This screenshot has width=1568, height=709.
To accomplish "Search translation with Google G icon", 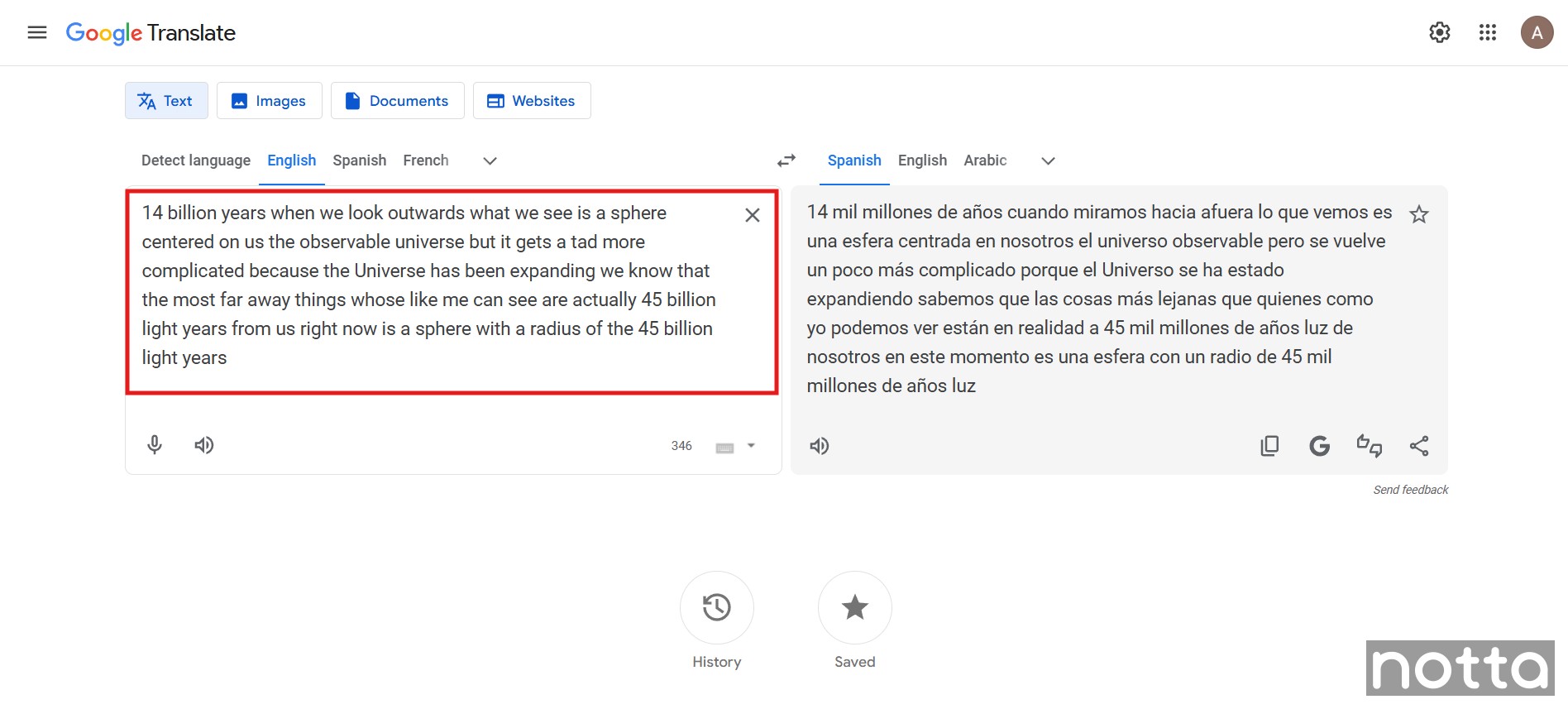I will [x=1319, y=446].
